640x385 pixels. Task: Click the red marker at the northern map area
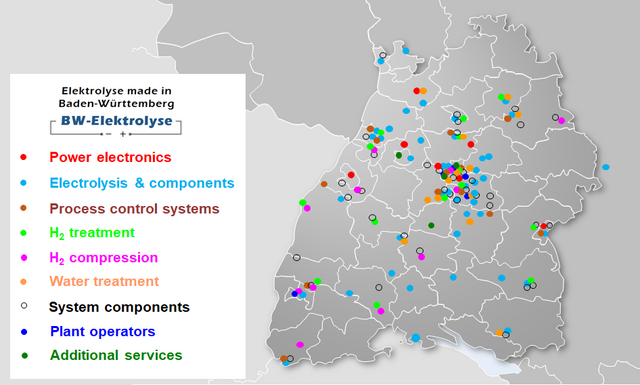click(x=417, y=91)
